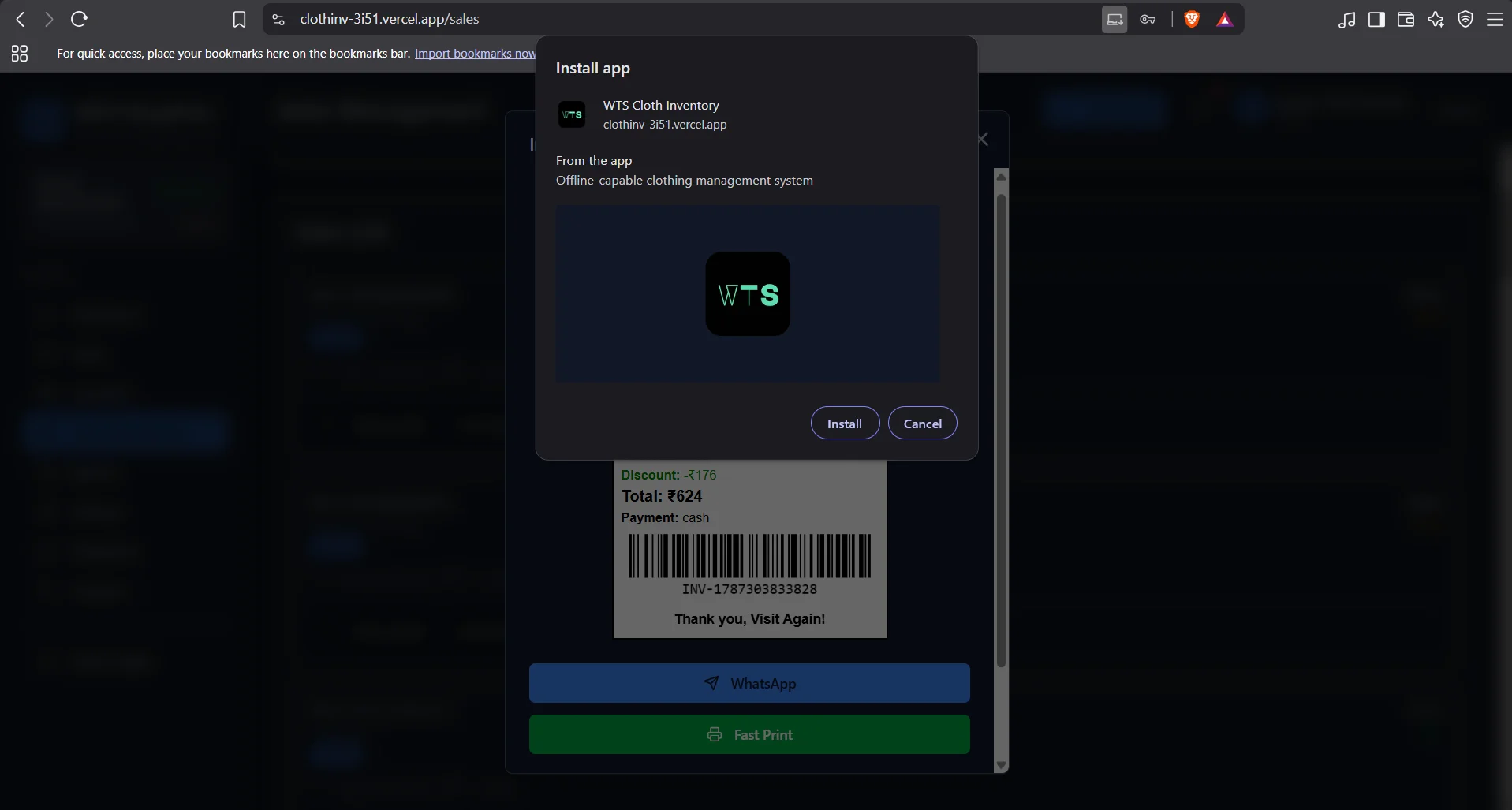Click the Discount: -₹176 line

point(669,475)
